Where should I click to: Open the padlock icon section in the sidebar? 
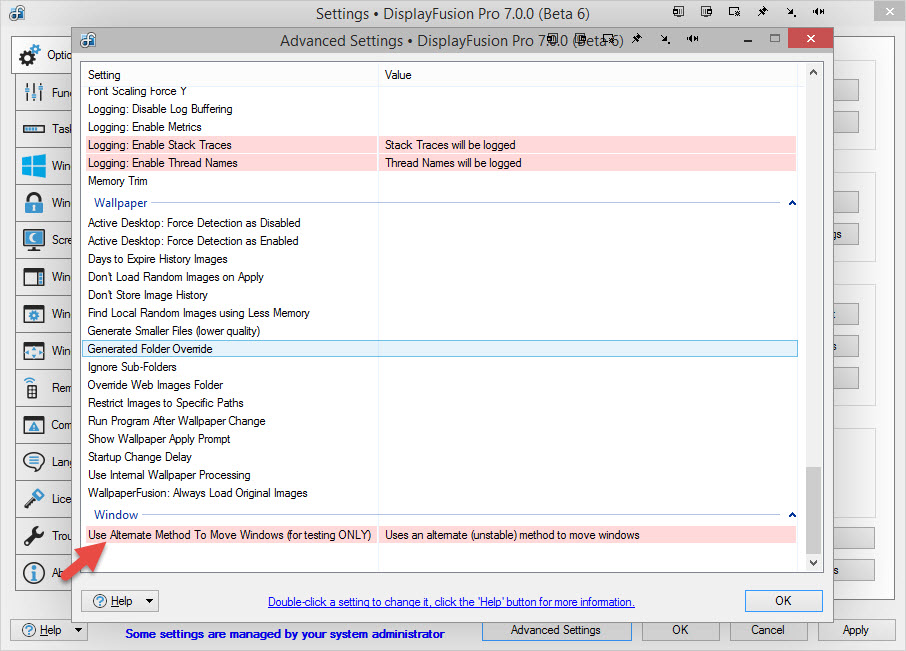[34, 203]
